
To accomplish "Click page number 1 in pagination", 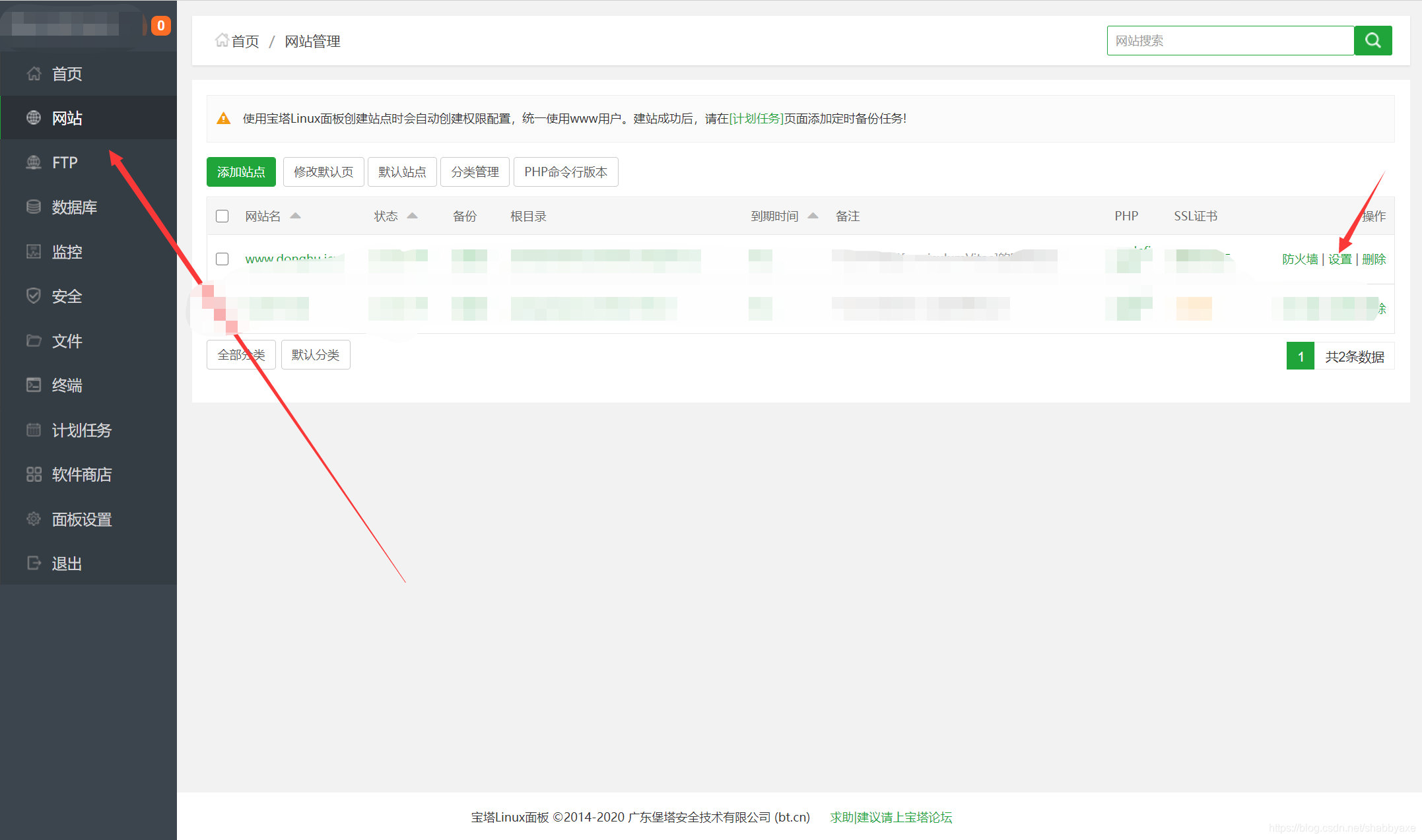I will 1301,356.
